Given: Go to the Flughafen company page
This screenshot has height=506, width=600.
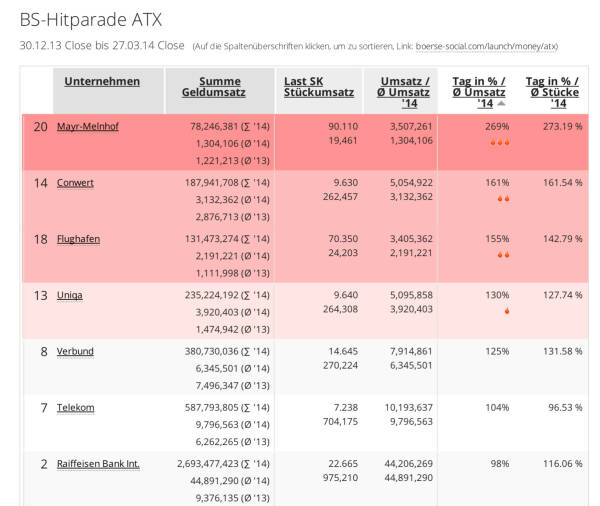Looking at the screenshot, I should (78, 239).
